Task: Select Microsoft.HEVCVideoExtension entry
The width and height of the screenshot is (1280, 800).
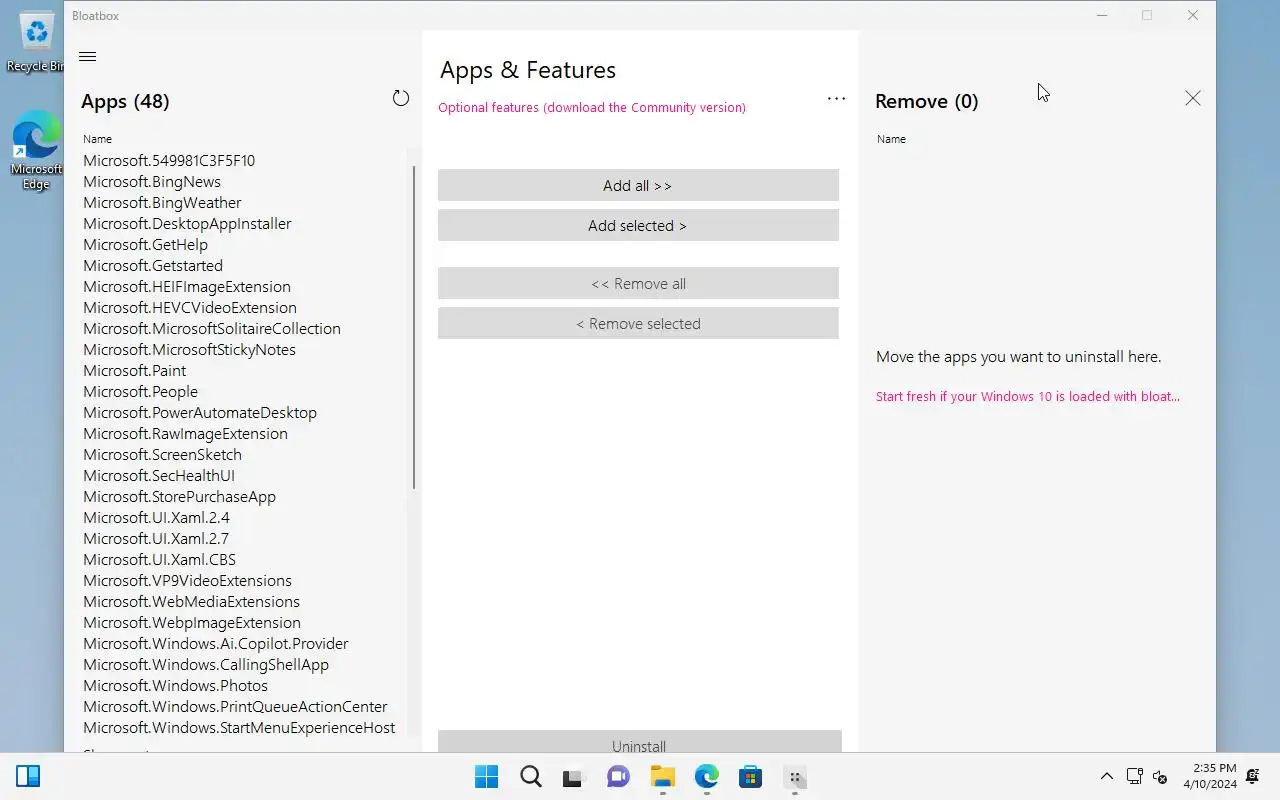Action: pyautogui.click(x=190, y=307)
